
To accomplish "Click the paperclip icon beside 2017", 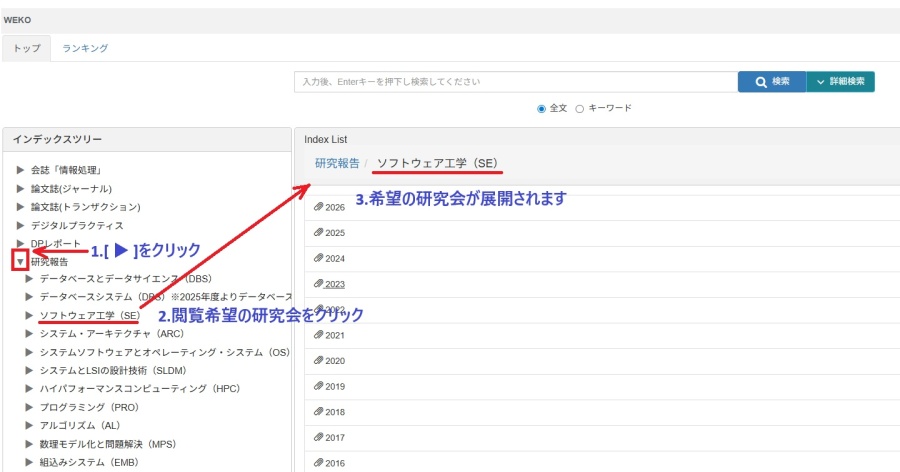I will tap(319, 437).
